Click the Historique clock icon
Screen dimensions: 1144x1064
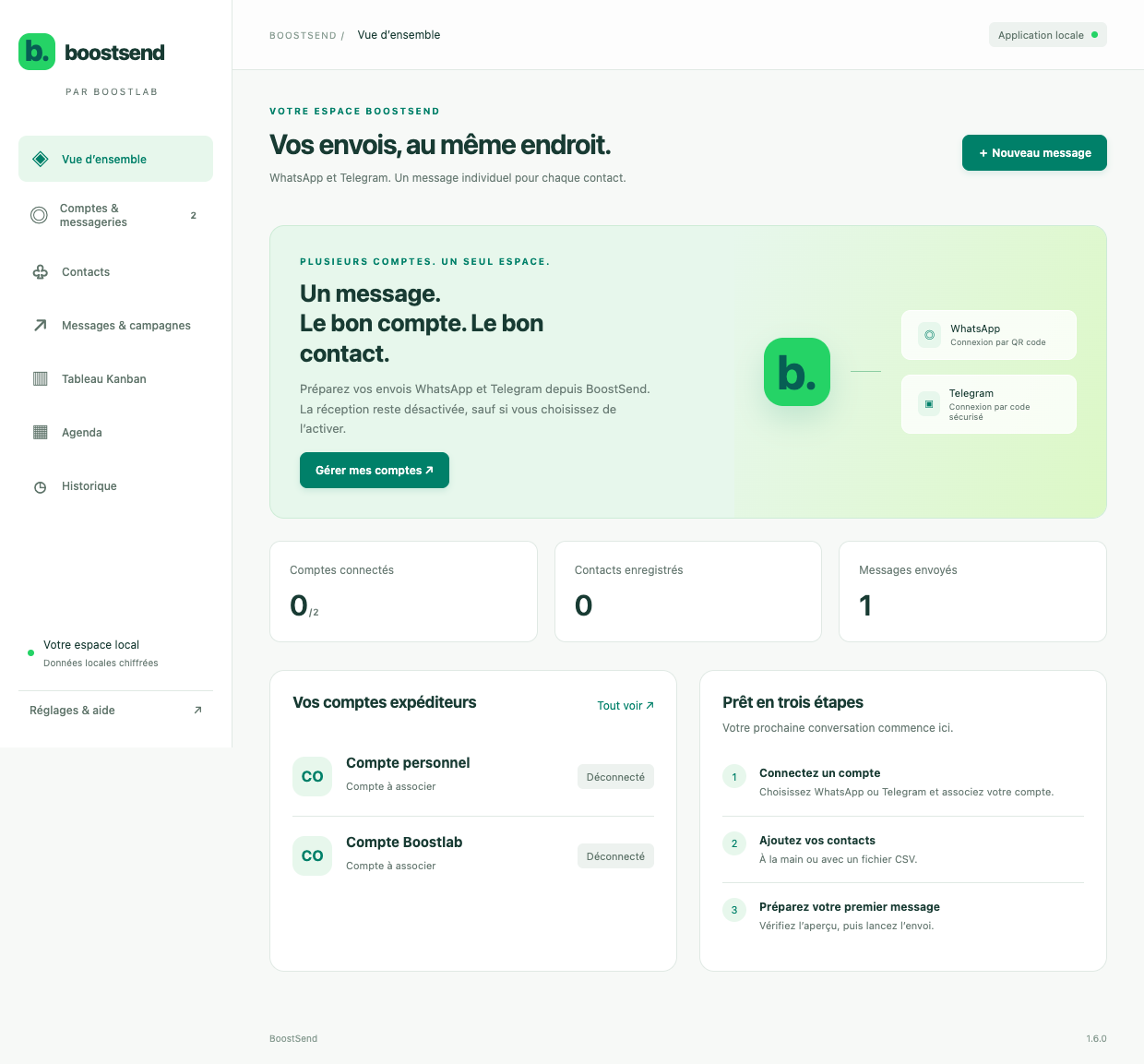pos(41,486)
